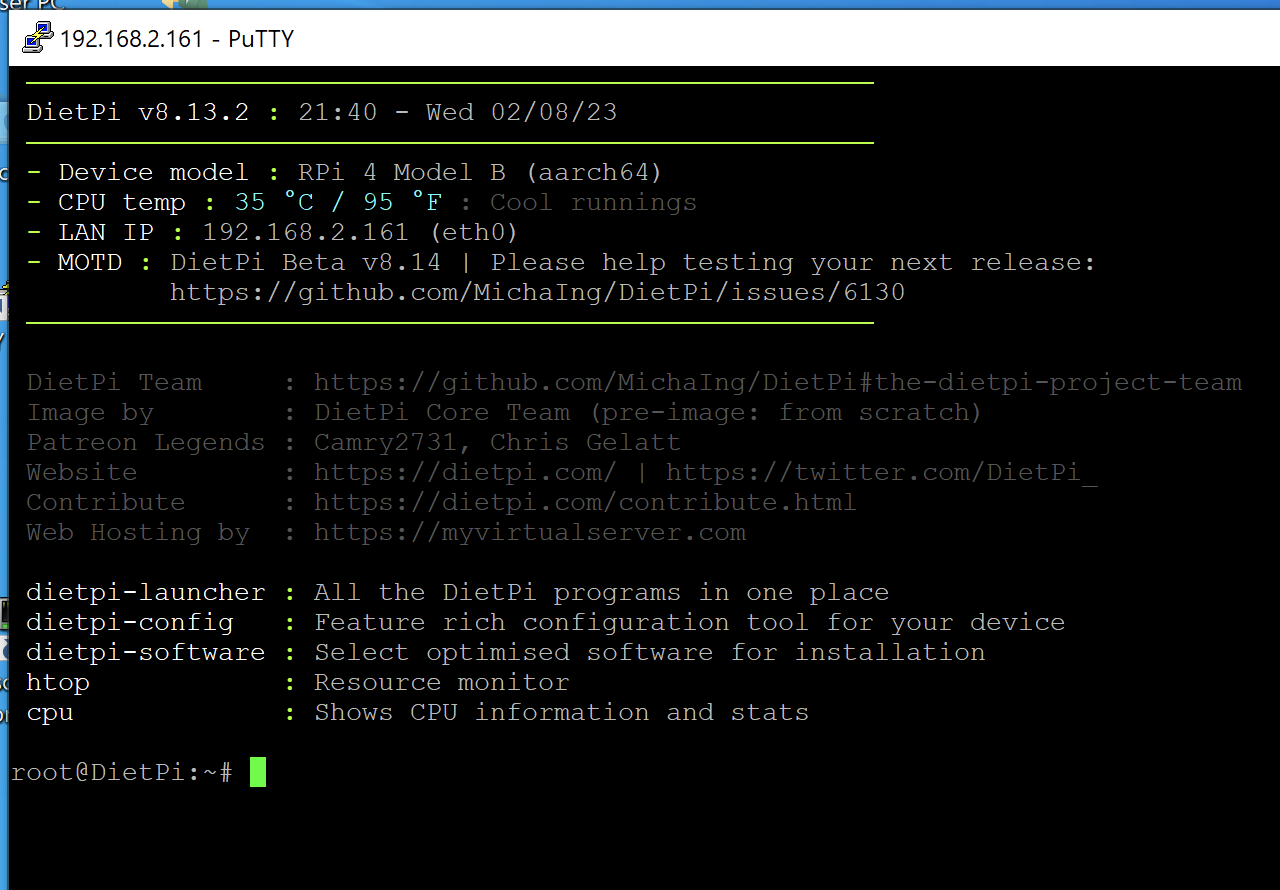Click the myvirtualserver.com URL

click(529, 532)
